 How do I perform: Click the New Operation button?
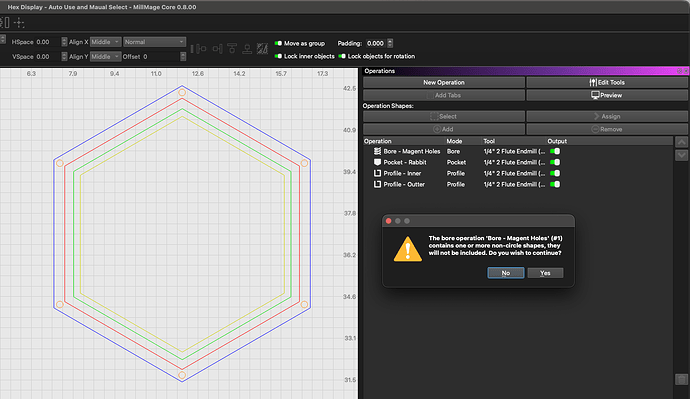click(x=444, y=82)
